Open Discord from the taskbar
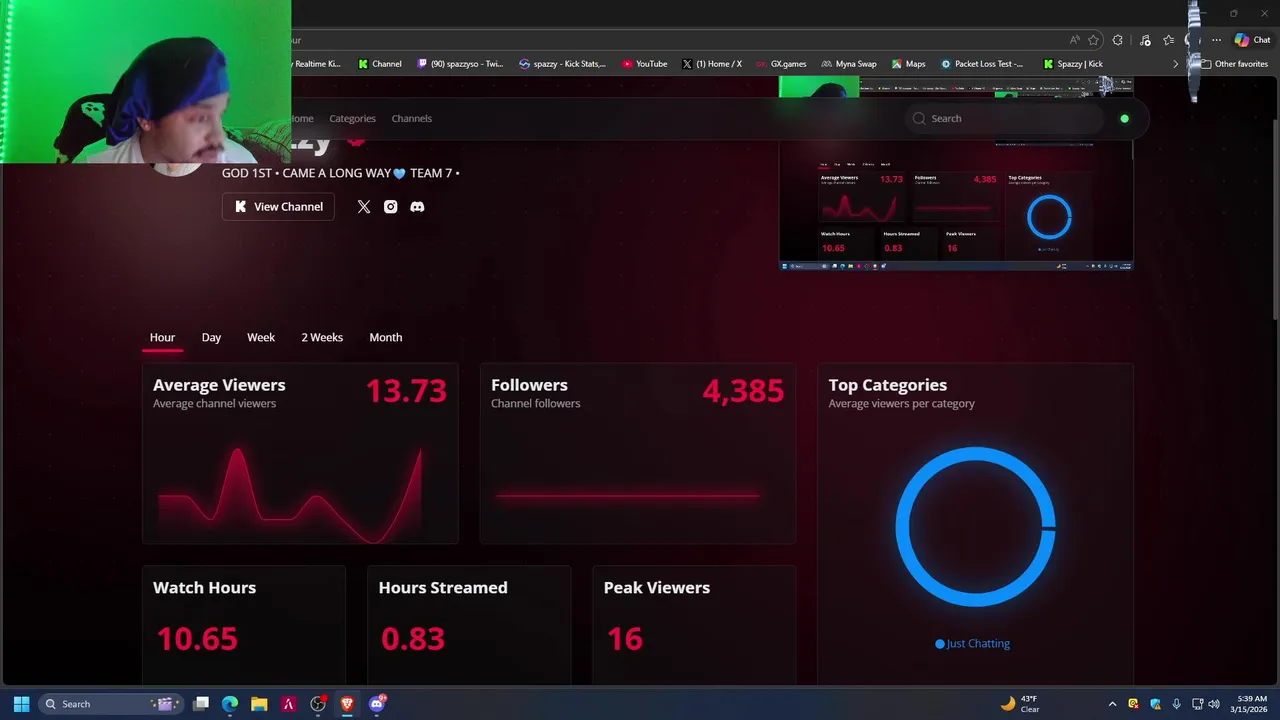This screenshot has width=1280, height=720. [x=377, y=704]
